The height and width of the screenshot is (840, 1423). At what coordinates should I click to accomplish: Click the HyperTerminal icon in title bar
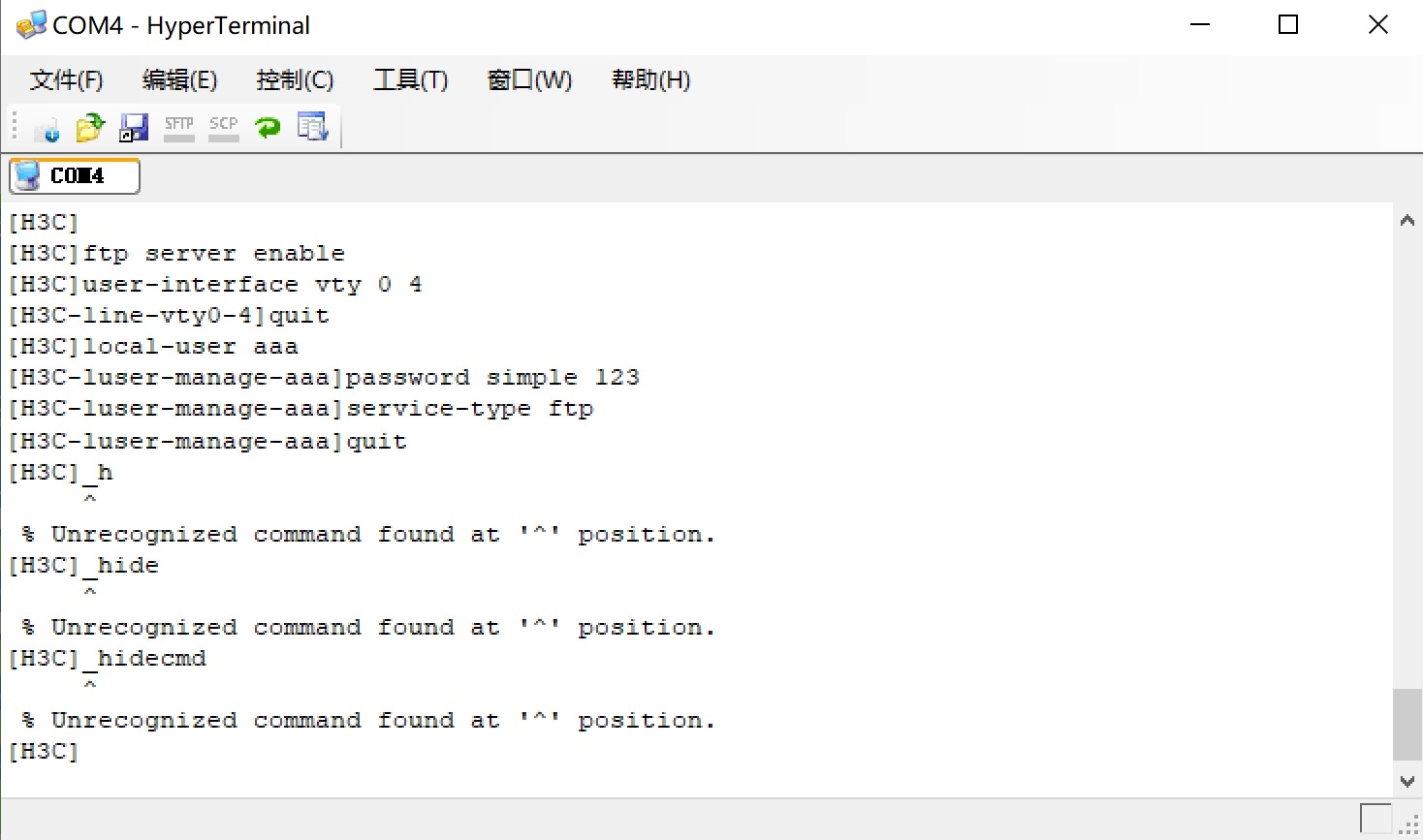point(30,25)
